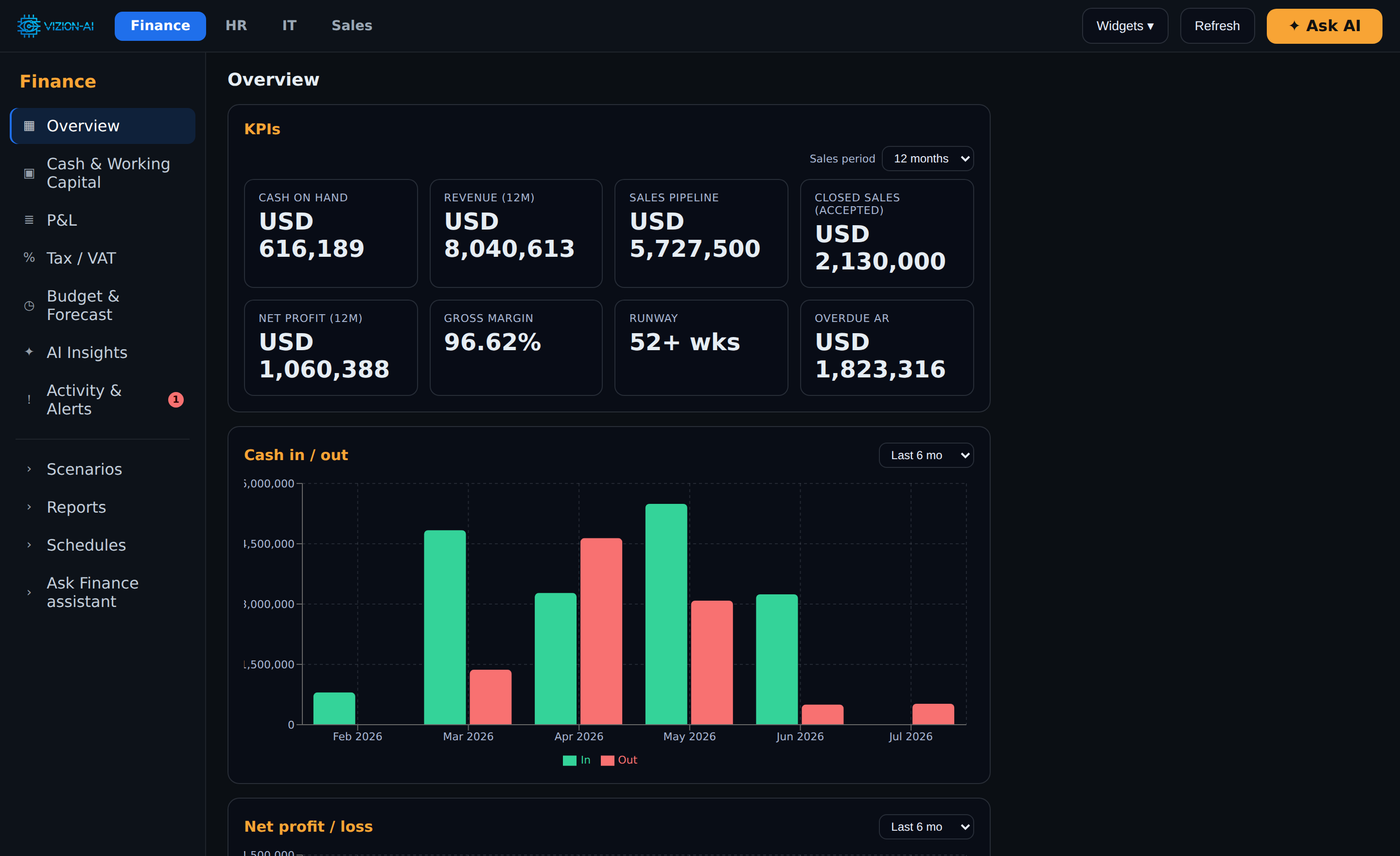The height and width of the screenshot is (856, 1400).
Task: Open the Schedules link
Action: coord(103,545)
